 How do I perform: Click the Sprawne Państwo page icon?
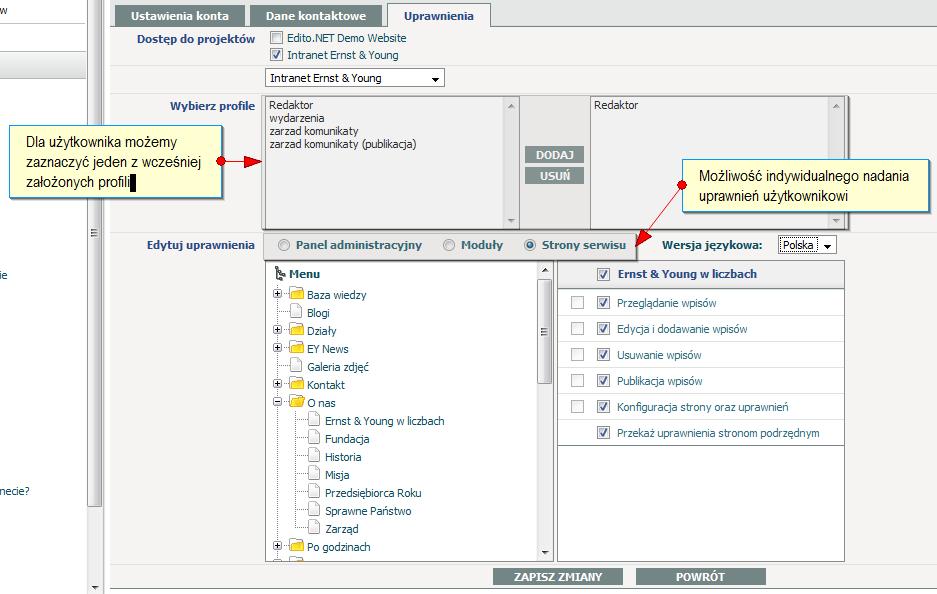pyautogui.click(x=314, y=510)
